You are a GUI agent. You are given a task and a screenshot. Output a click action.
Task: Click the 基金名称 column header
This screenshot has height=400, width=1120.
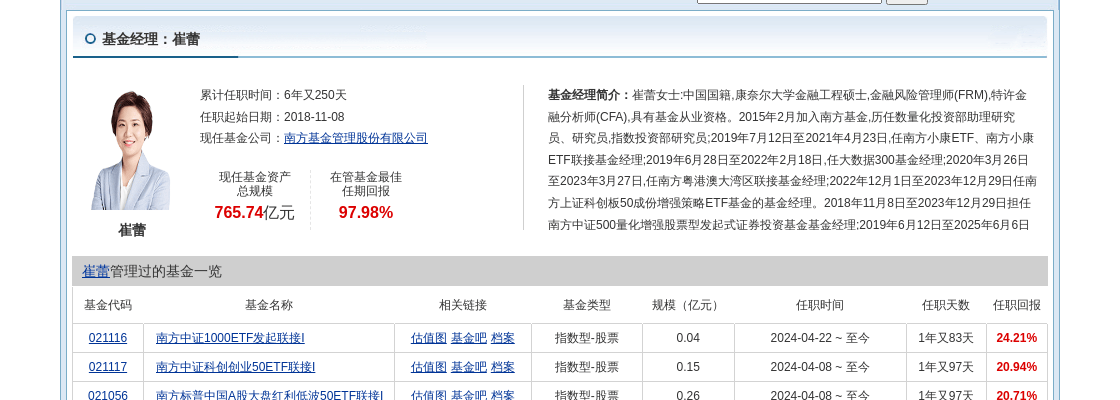coord(269,305)
